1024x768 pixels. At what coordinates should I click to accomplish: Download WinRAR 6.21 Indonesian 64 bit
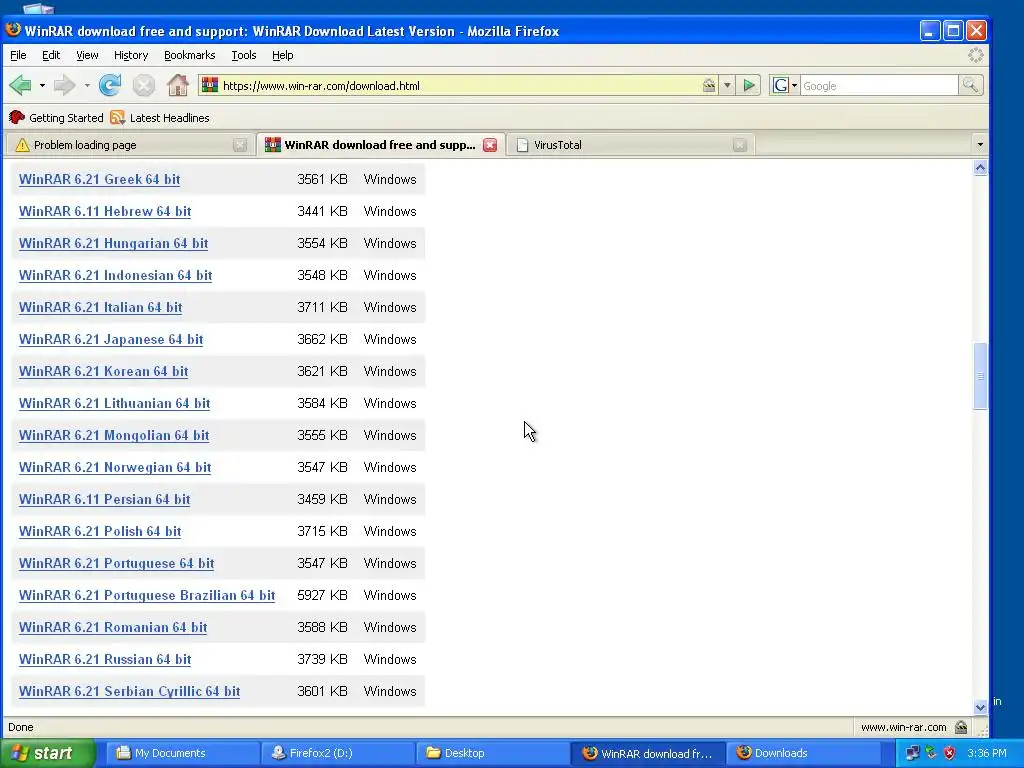click(115, 276)
